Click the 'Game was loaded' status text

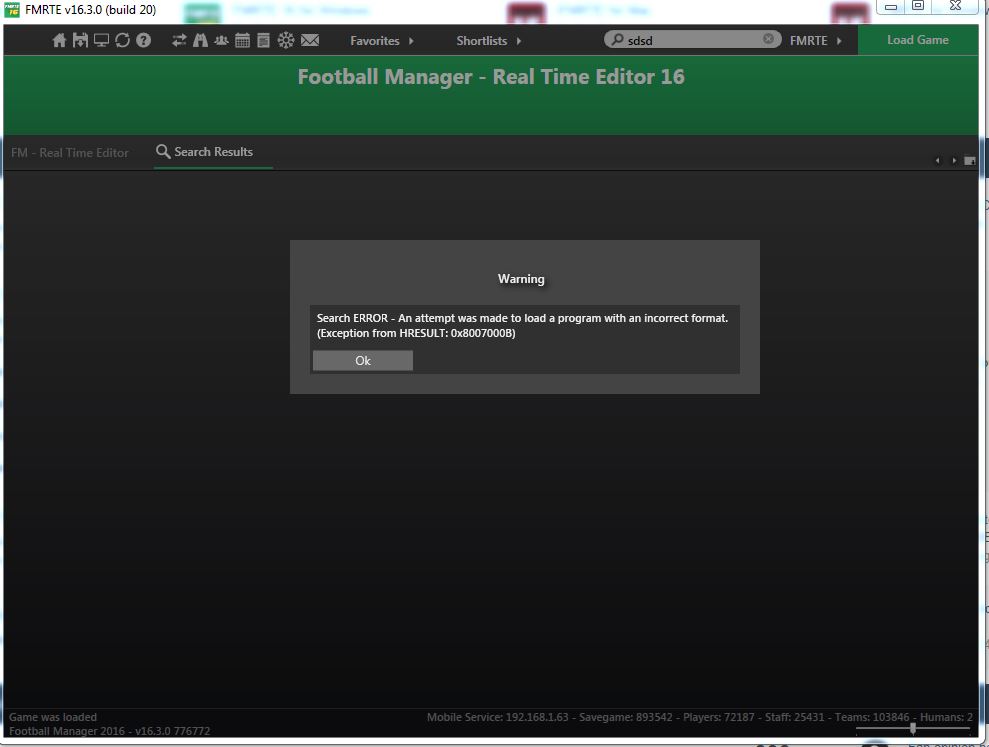[x=53, y=717]
